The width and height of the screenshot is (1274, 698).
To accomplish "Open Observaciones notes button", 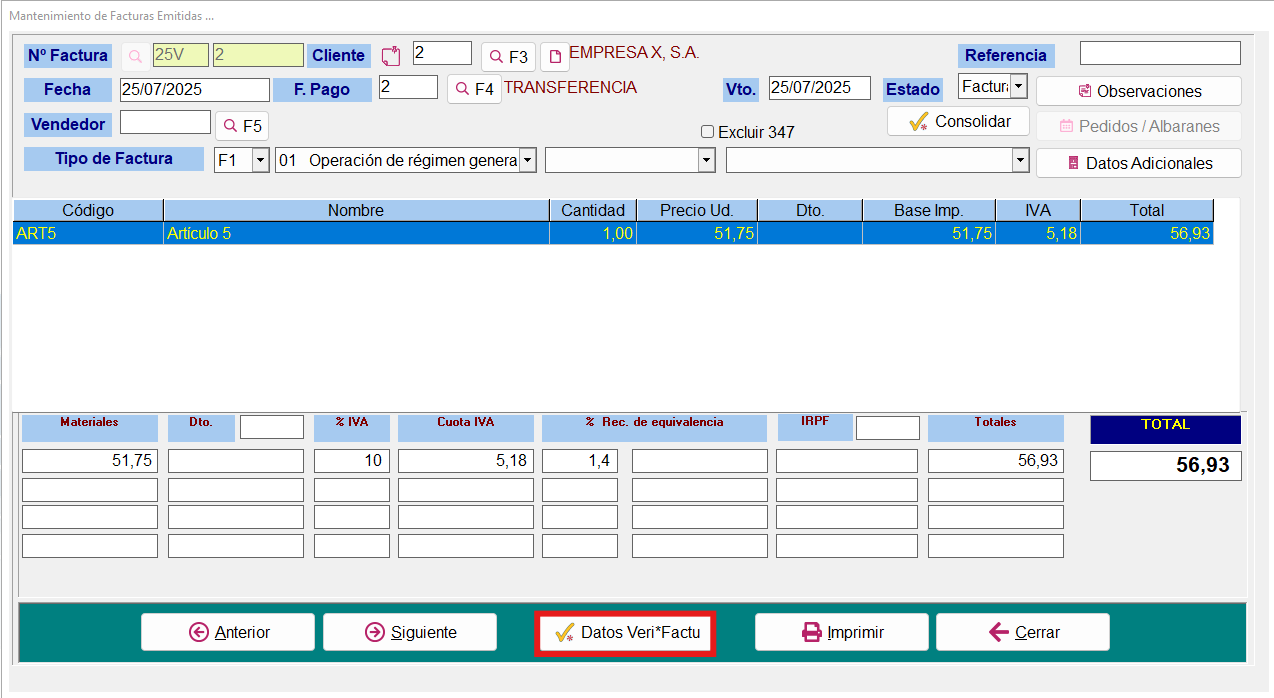I will coord(1139,91).
